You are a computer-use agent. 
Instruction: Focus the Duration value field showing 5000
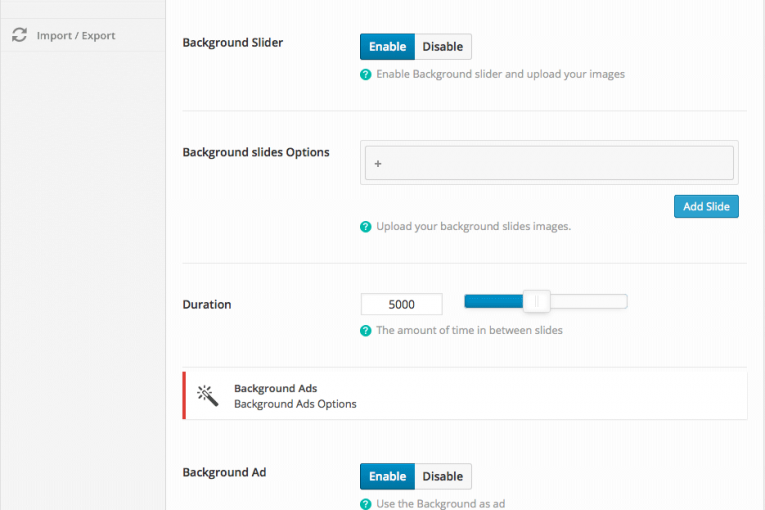[x=402, y=304]
